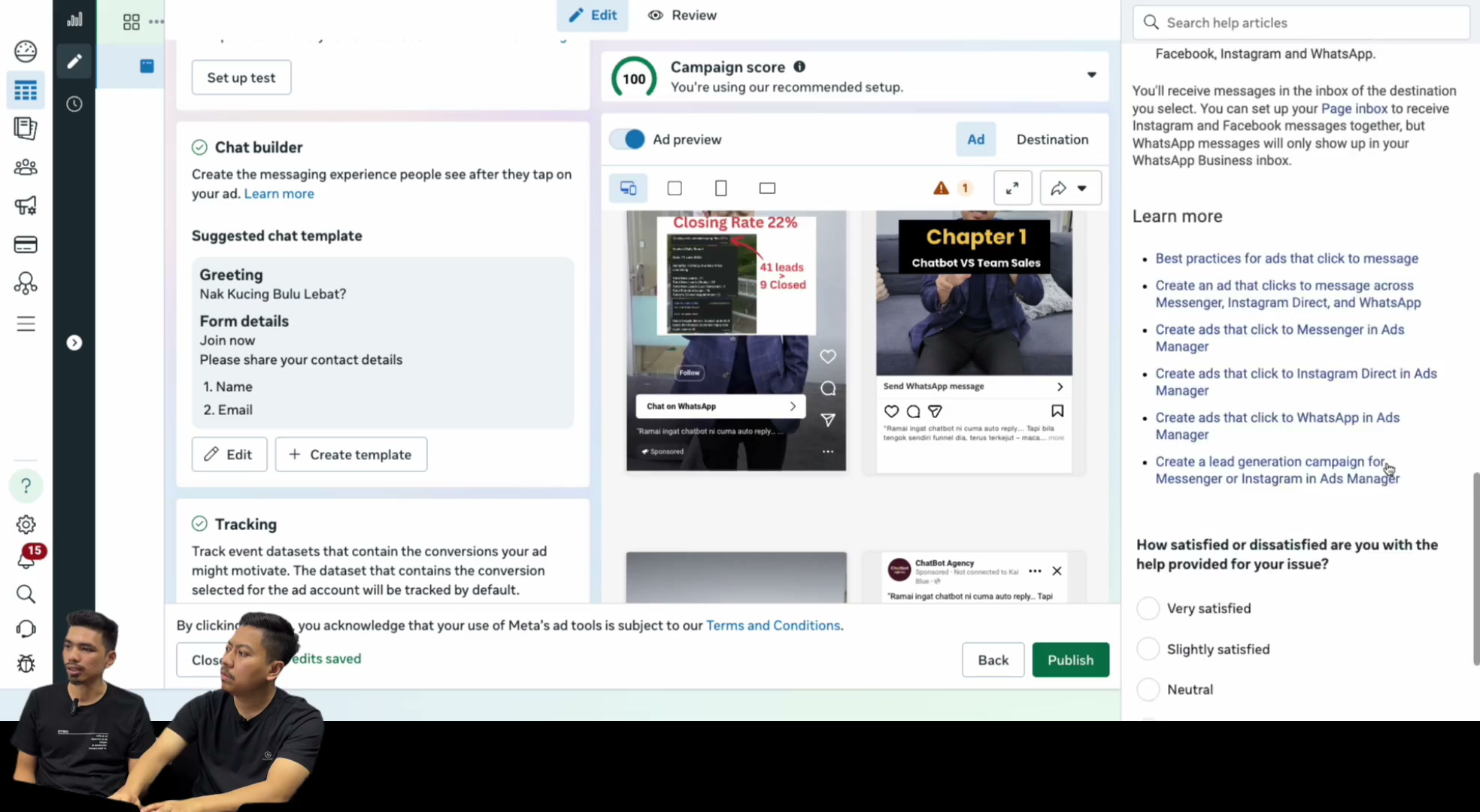Click the Set up test button
The image size is (1480, 812).
(x=241, y=77)
